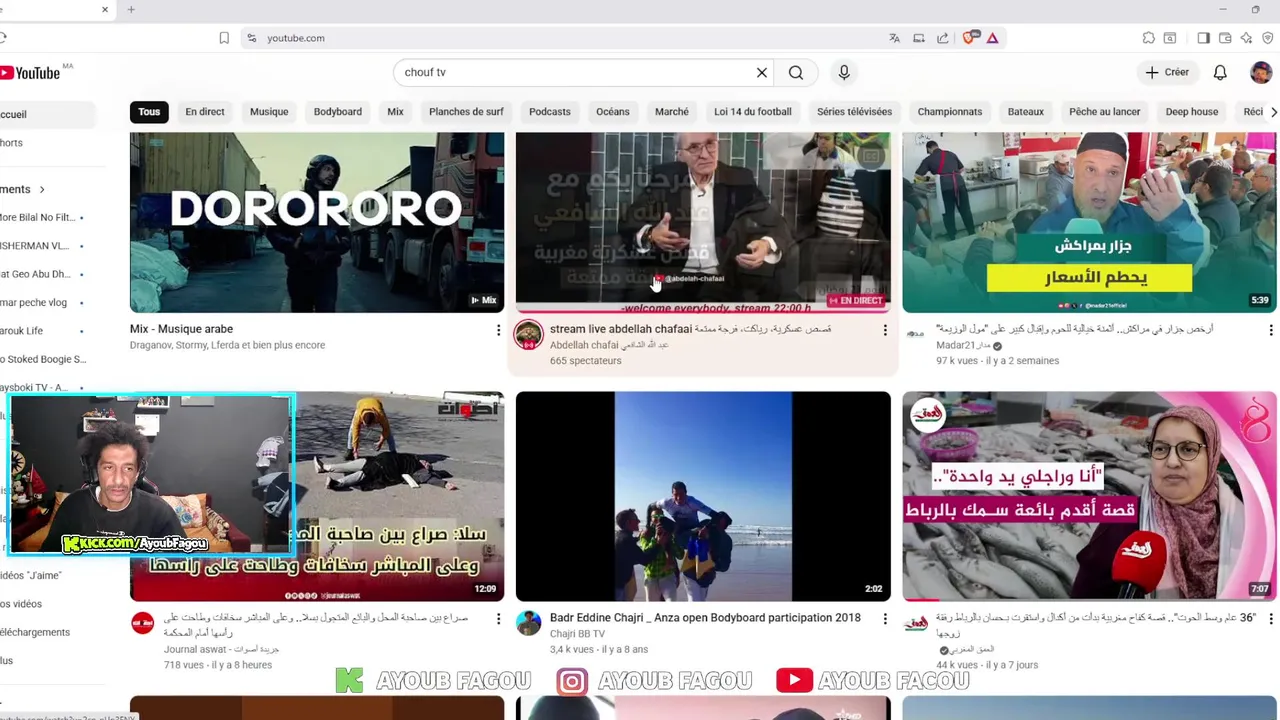Select the Podcasts filter chip
This screenshot has width=1280, height=720.
tap(550, 112)
